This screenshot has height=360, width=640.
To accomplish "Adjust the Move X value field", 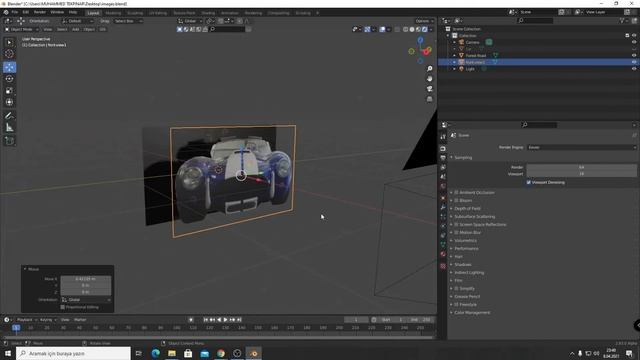I will [86, 279].
